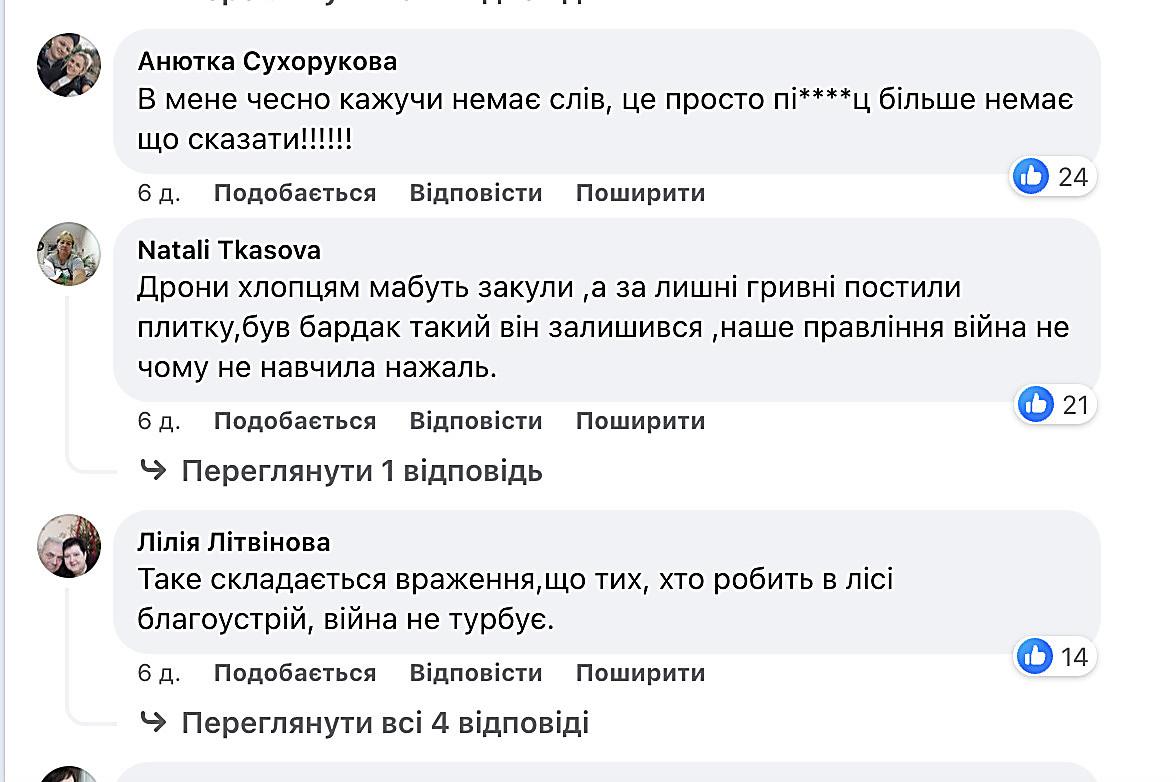Click reply arrow icon under Лілія's comment

(154, 722)
